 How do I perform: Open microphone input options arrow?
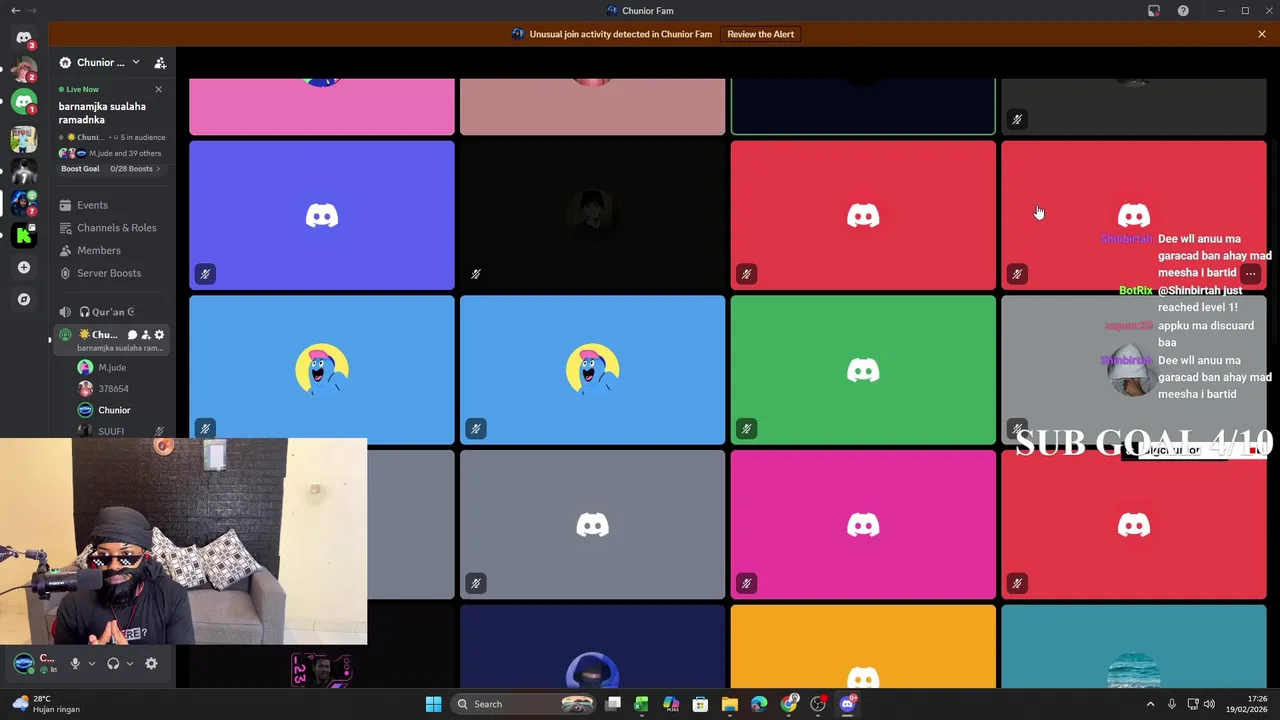coord(92,663)
